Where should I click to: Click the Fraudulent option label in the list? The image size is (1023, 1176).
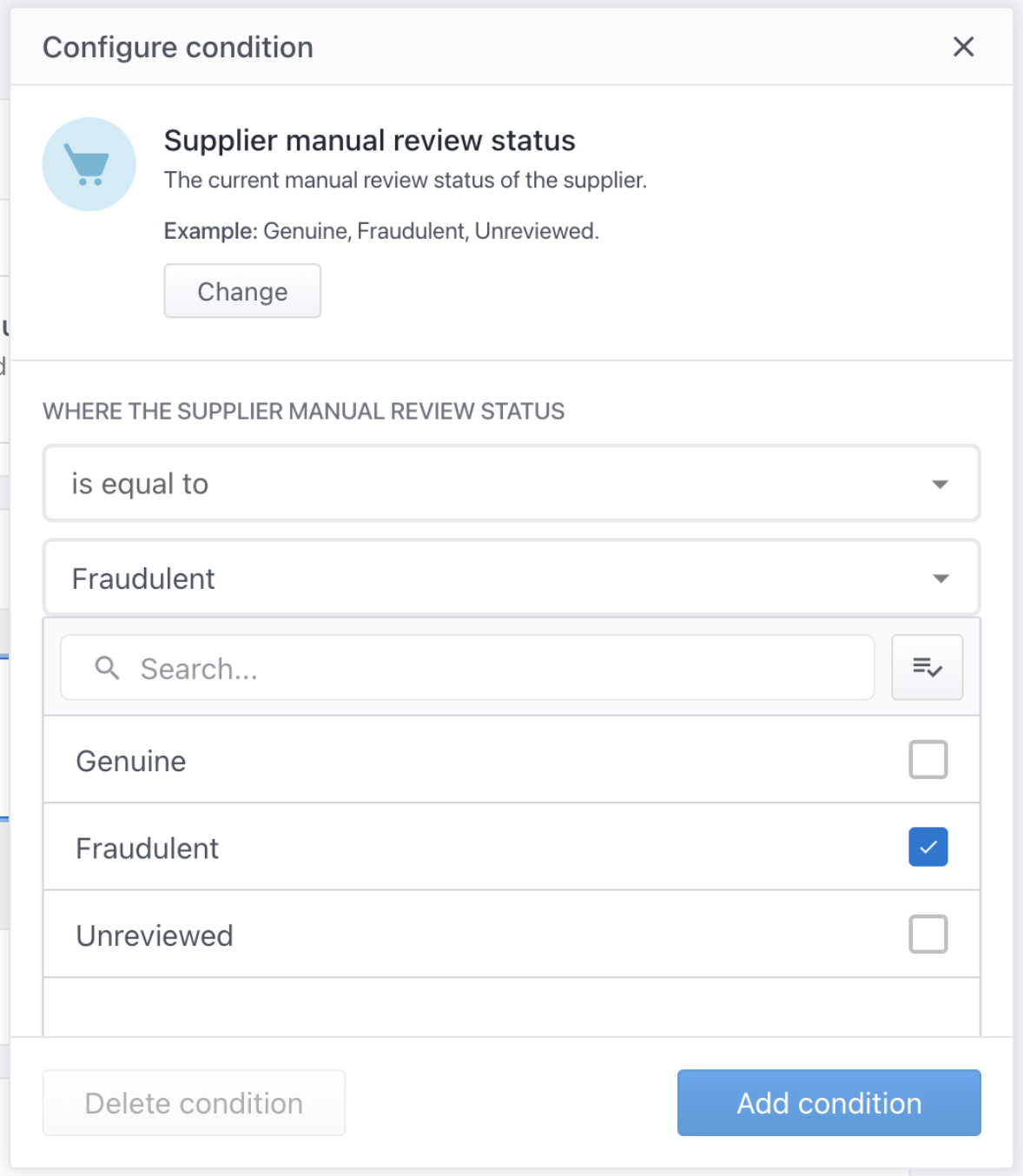pyautogui.click(x=148, y=849)
